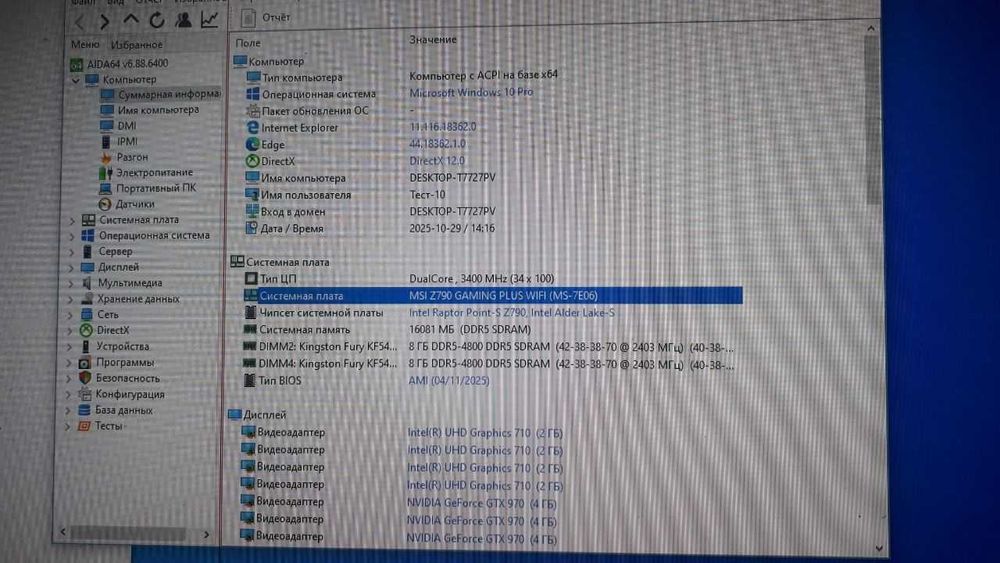Click the Системная плата section header icon
This screenshot has height=563, width=1000.
pos(237,261)
